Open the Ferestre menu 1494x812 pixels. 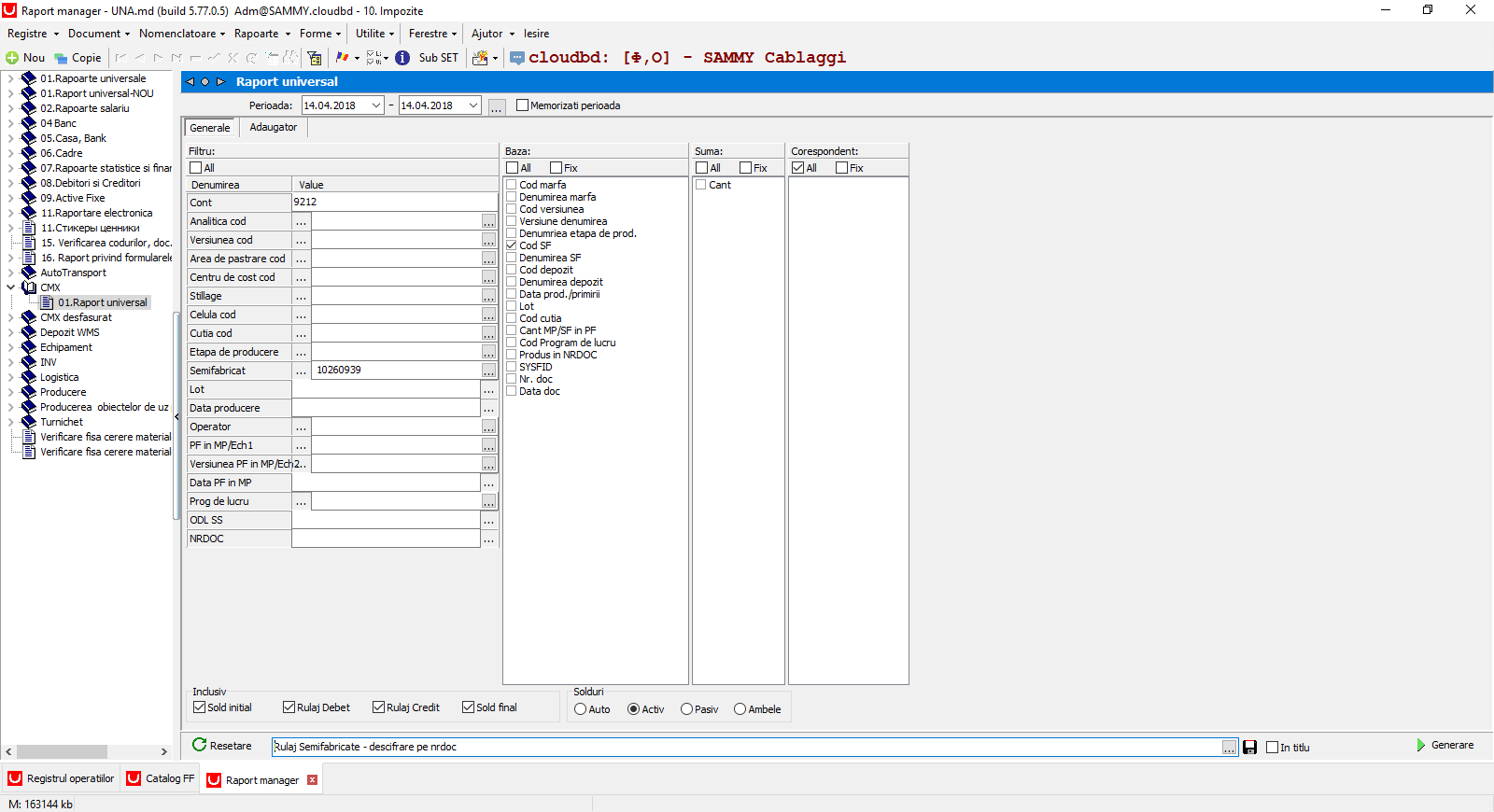pos(432,34)
